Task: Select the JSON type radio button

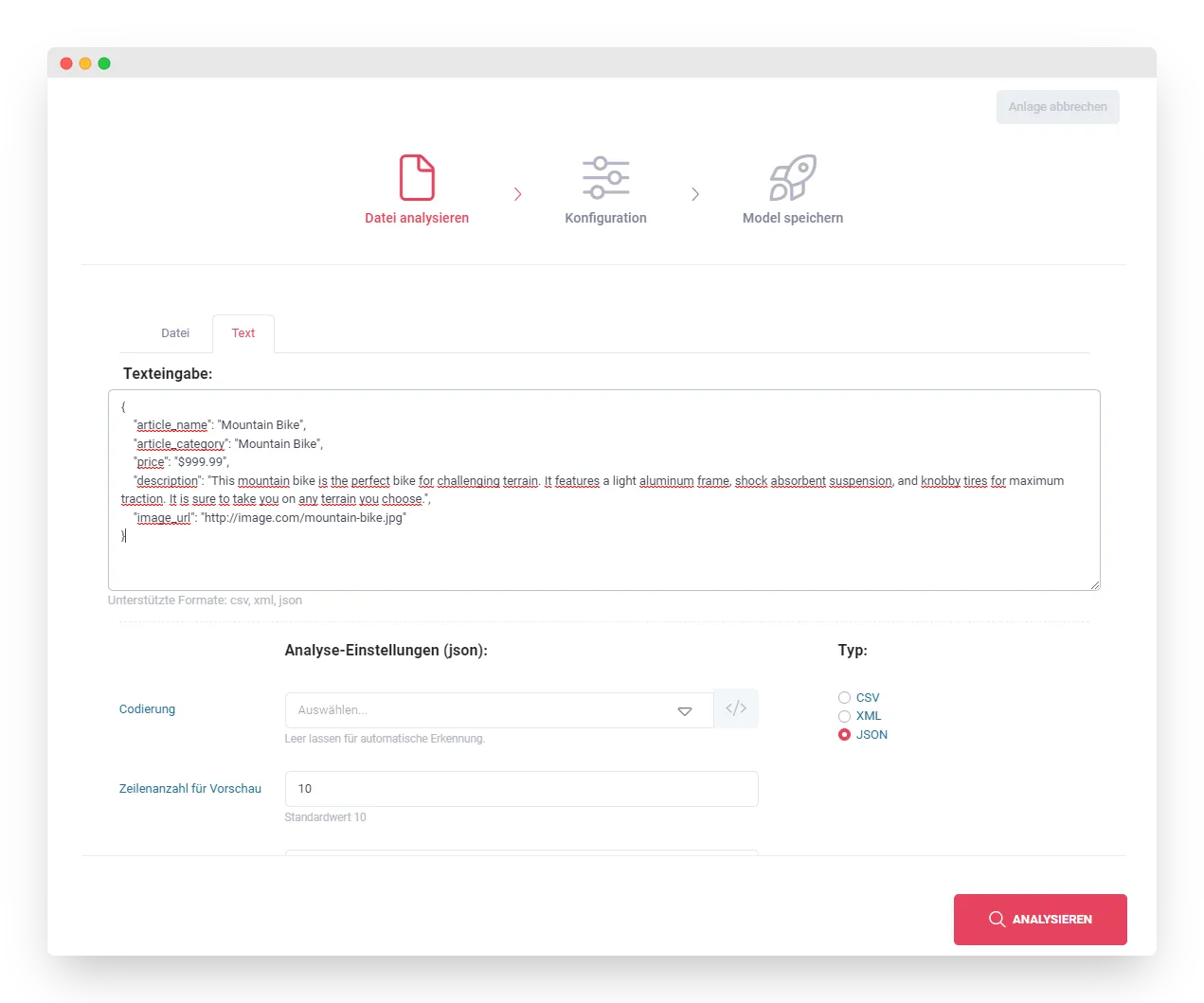Action: (844, 735)
